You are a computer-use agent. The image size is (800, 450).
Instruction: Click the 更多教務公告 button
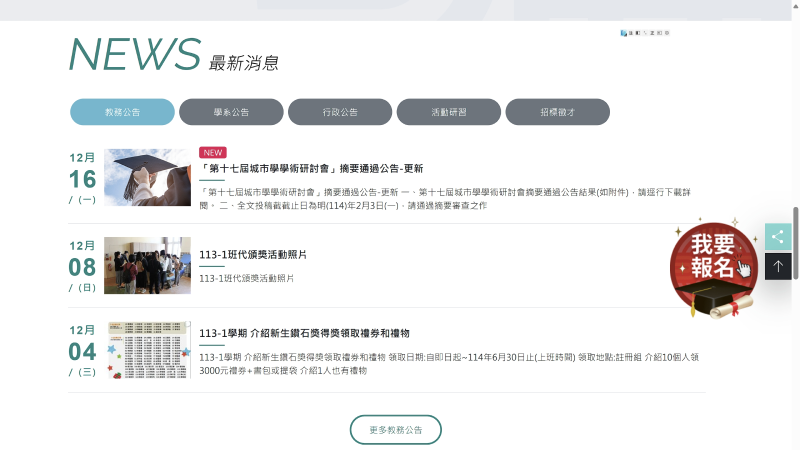click(x=395, y=430)
